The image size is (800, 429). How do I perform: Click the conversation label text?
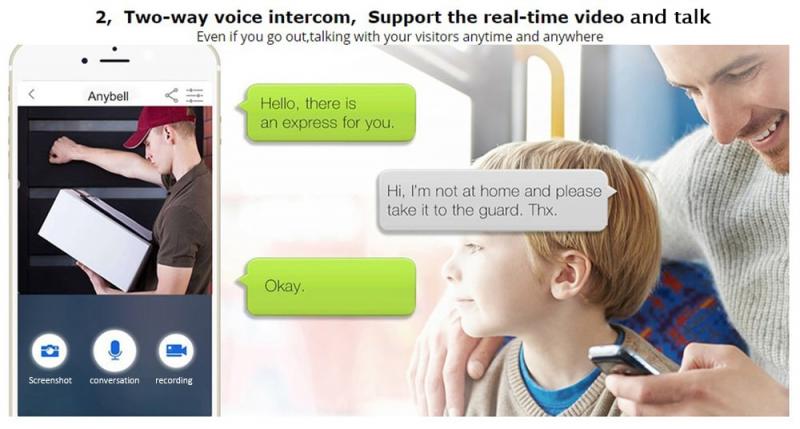[114, 381]
